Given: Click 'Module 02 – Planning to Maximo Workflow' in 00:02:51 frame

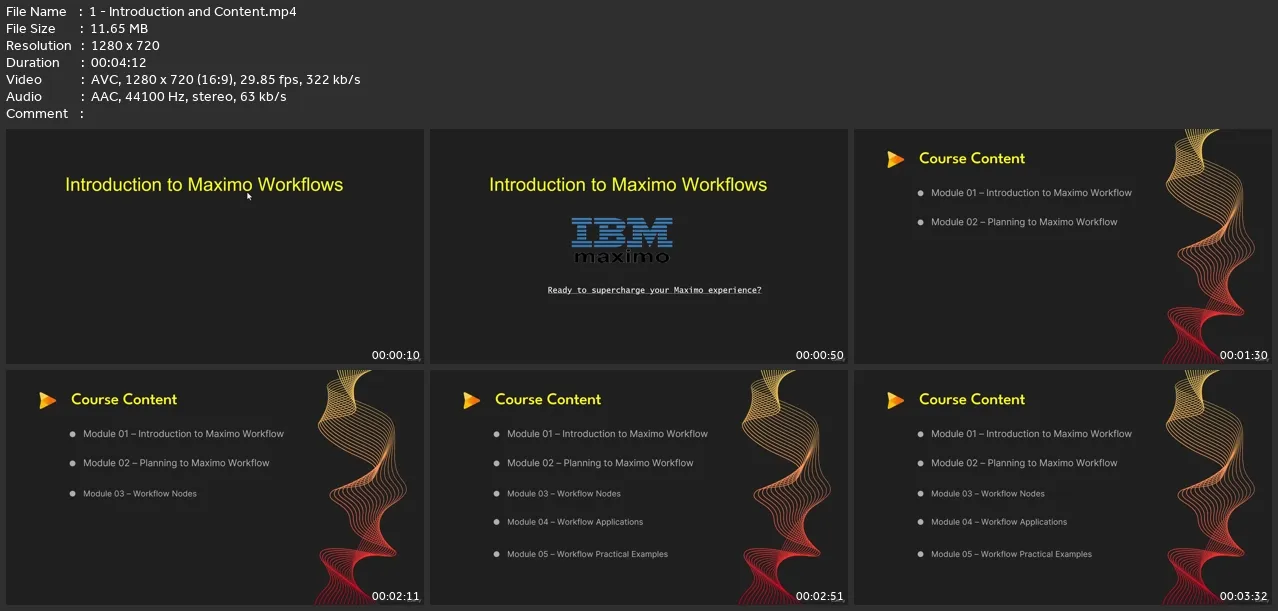Looking at the screenshot, I should pos(600,463).
